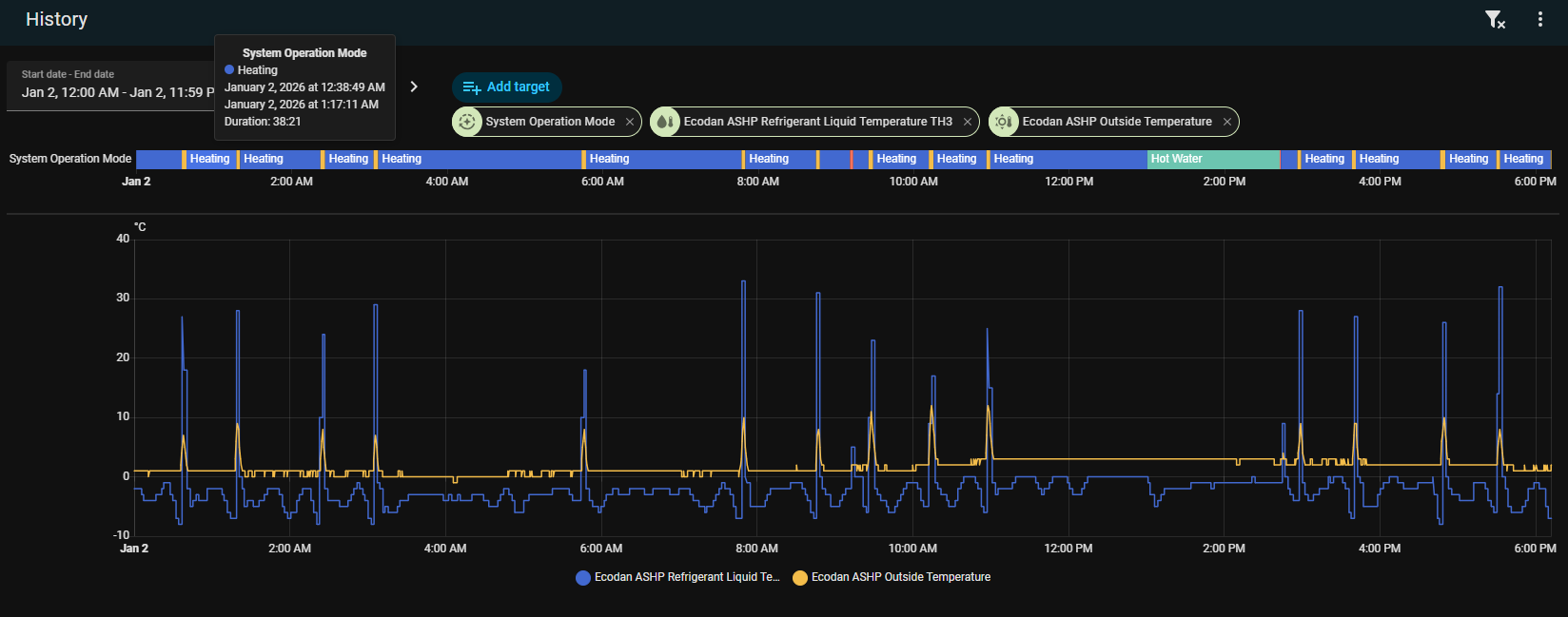Open the three-dot overflow menu

[x=1539, y=19]
